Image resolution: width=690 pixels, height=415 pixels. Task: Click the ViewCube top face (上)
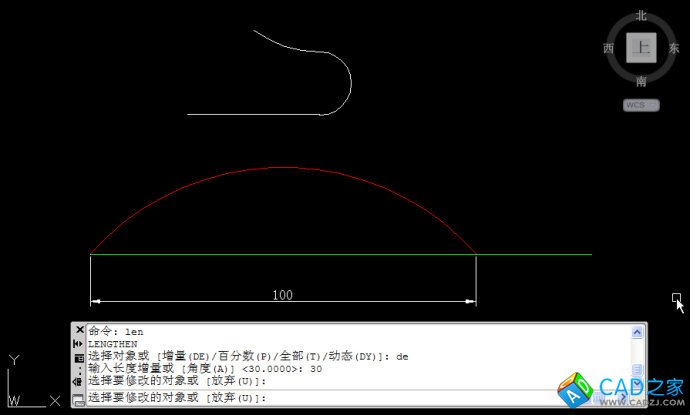[641, 47]
